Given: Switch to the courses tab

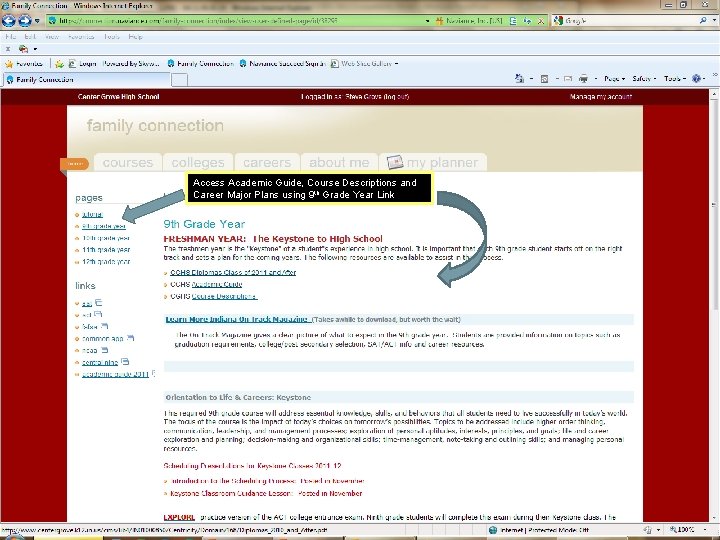Looking at the screenshot, I should tap(128, 163).
